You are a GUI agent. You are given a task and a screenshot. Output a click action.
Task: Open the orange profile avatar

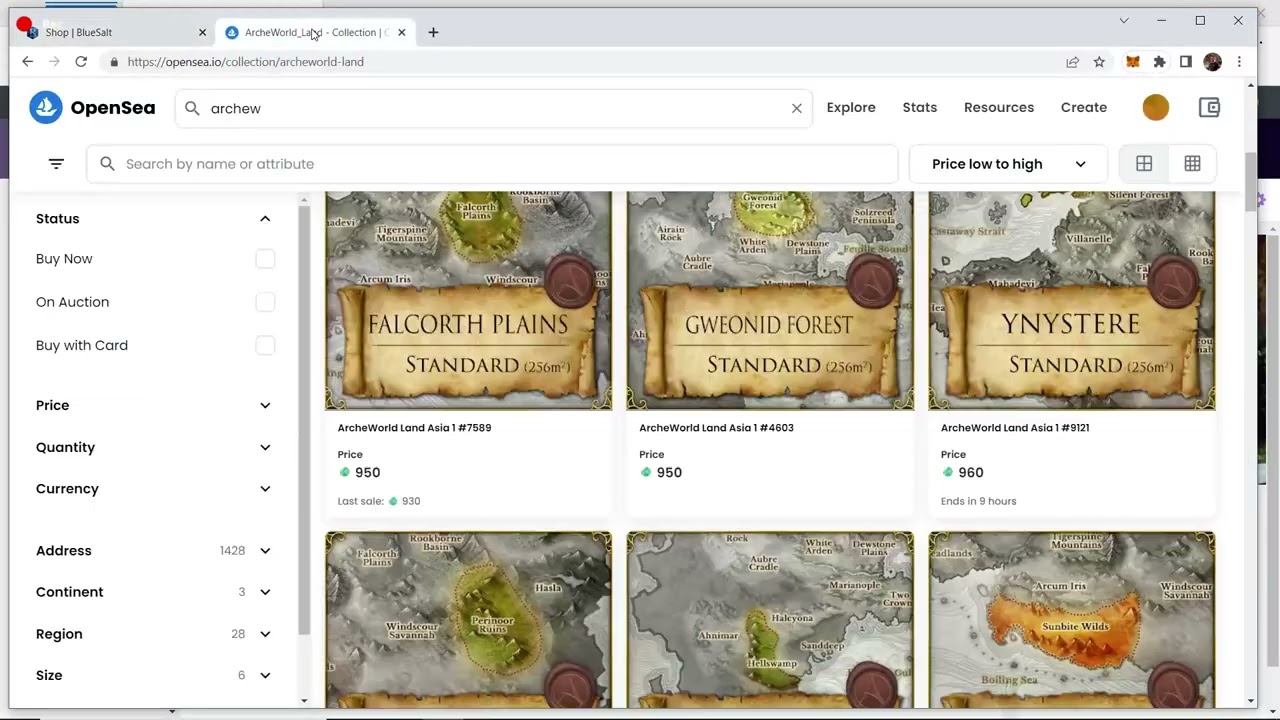pyautogui.click(x=1155, y=107)
